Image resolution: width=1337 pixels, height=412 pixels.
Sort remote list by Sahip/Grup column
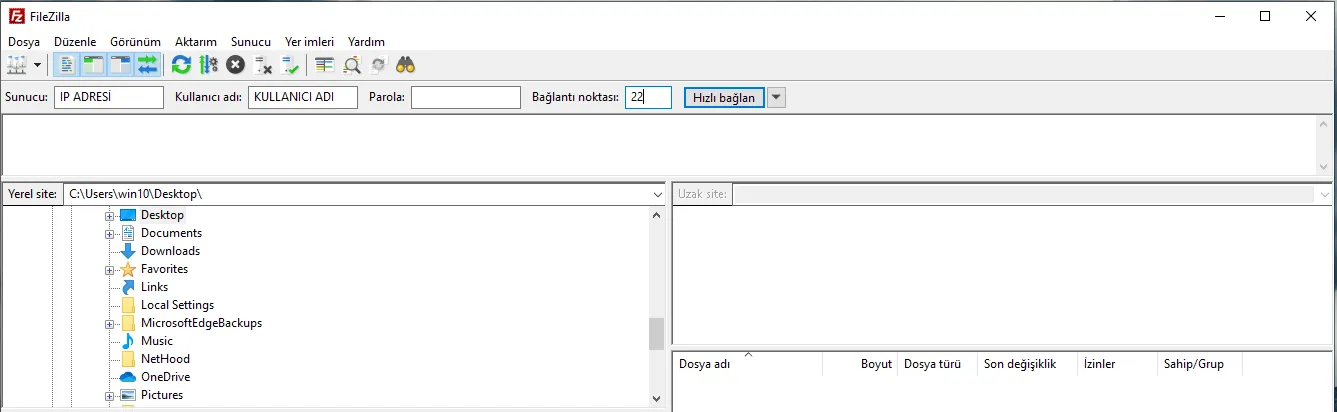pyautogui.click(x=1199, y=364)
